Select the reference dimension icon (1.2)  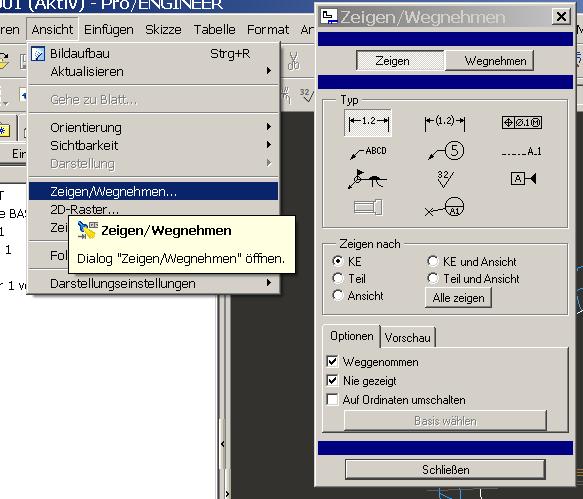pyautogui.click(x=445, y=123)
